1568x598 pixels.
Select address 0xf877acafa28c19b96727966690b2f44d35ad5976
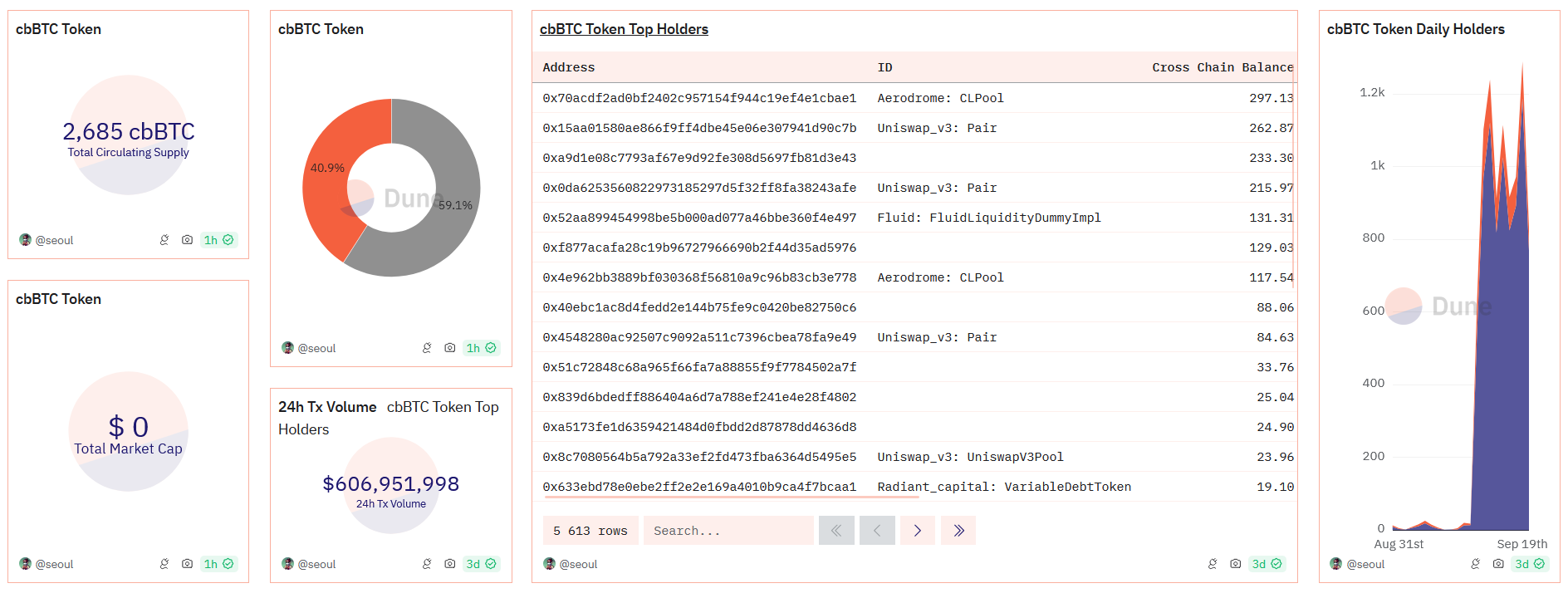click(x=699, y=248)
